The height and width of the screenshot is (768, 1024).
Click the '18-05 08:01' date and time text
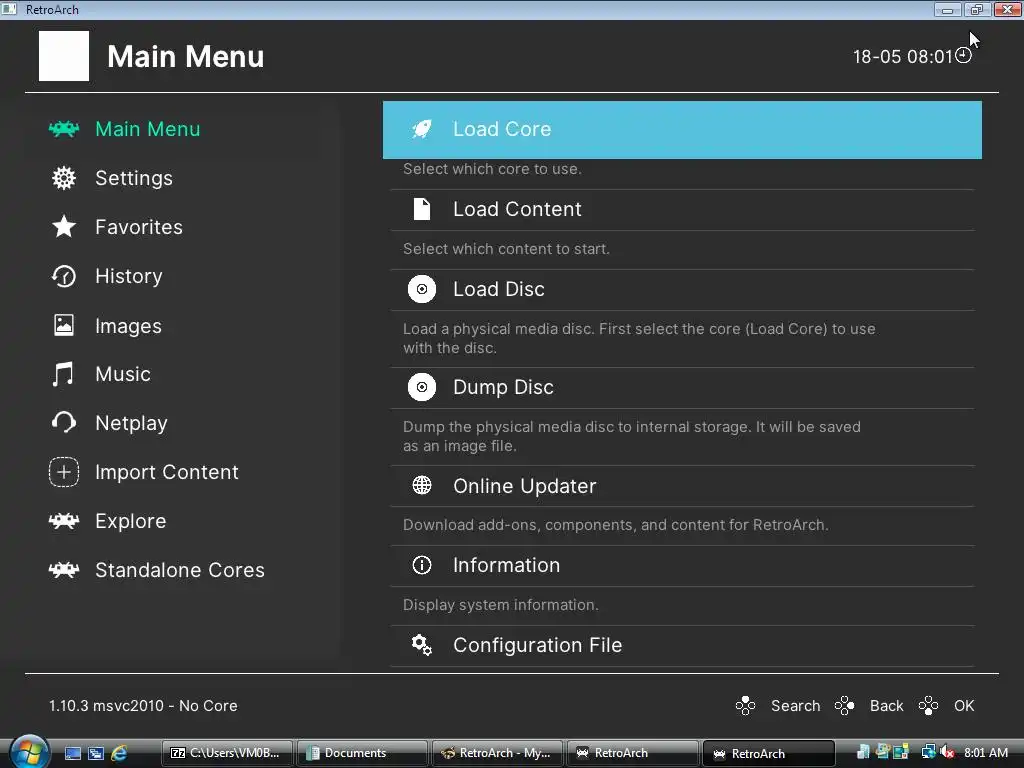coord(903,56)
